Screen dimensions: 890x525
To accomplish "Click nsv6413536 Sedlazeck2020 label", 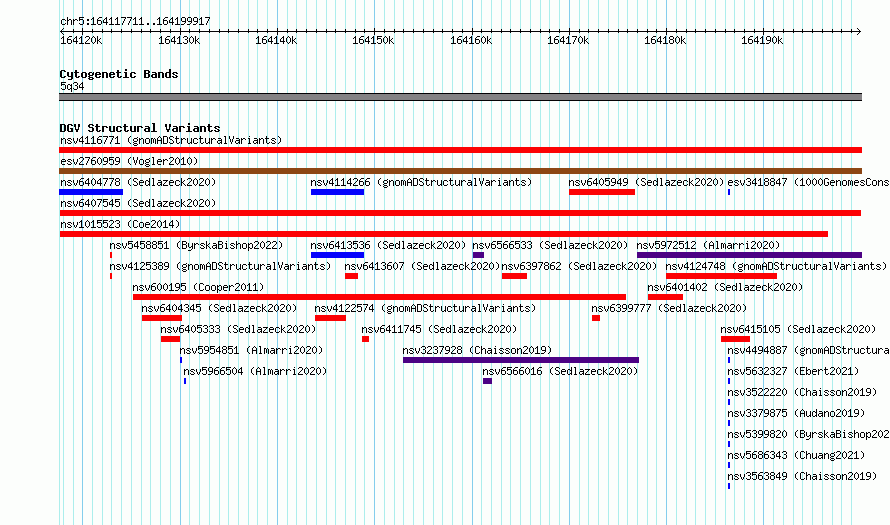I will pyautogui.click(x=388, y=245).
